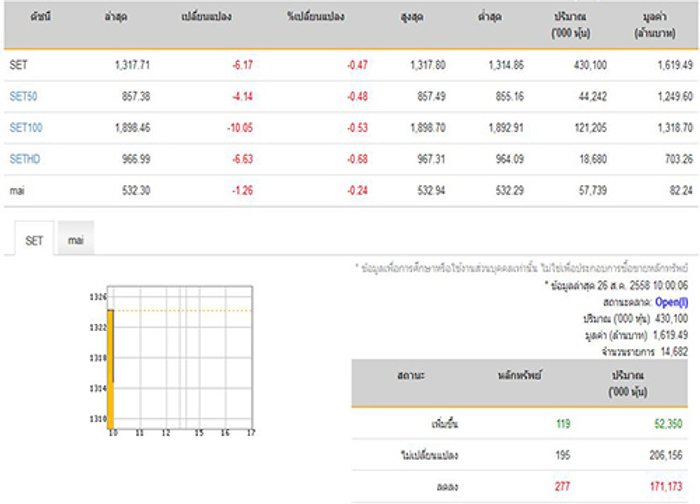Select SET change value -6.17
The image size is (700, 504).
(242, 65)
